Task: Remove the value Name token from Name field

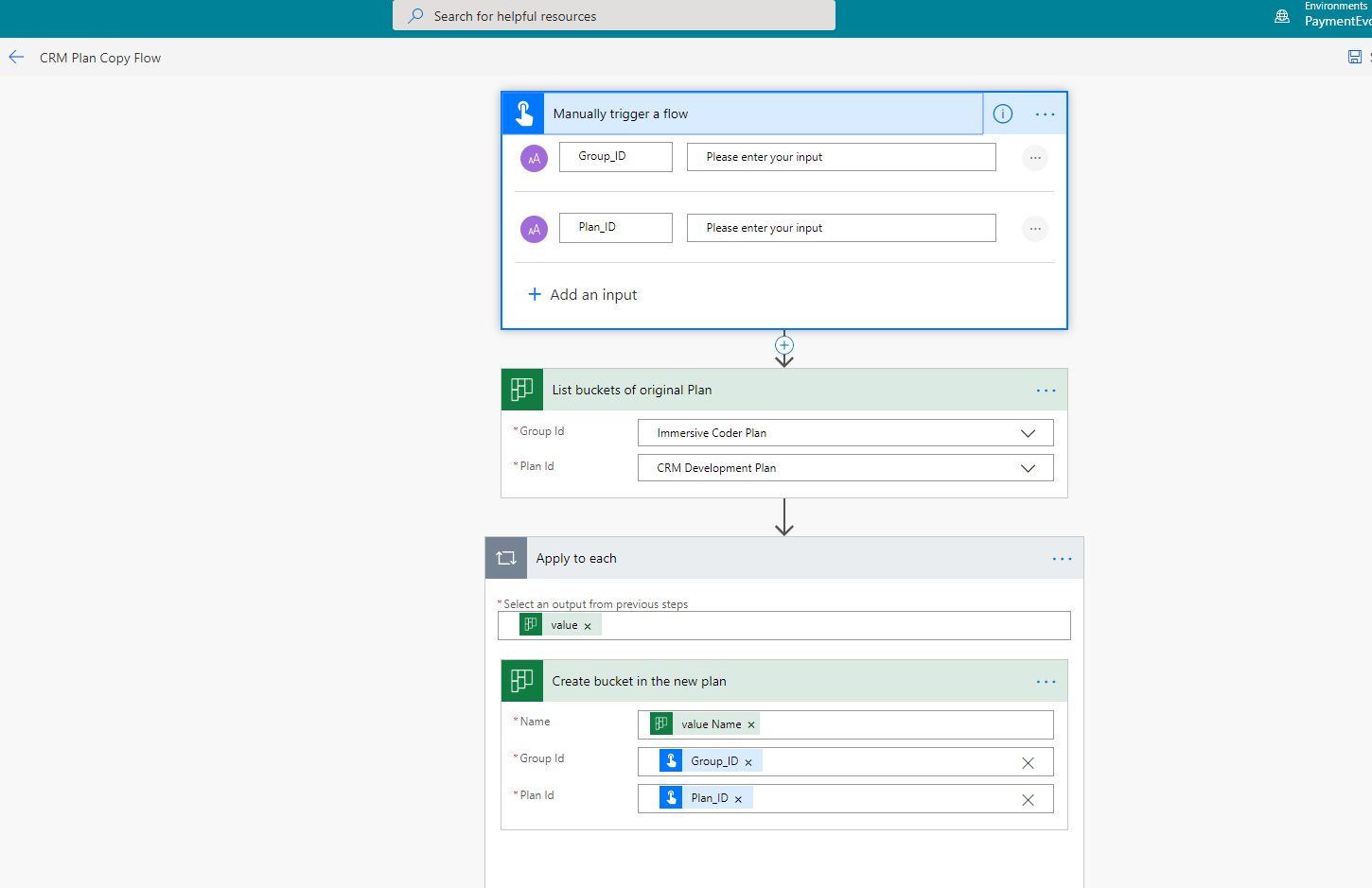Action: (x=751, y=725)
